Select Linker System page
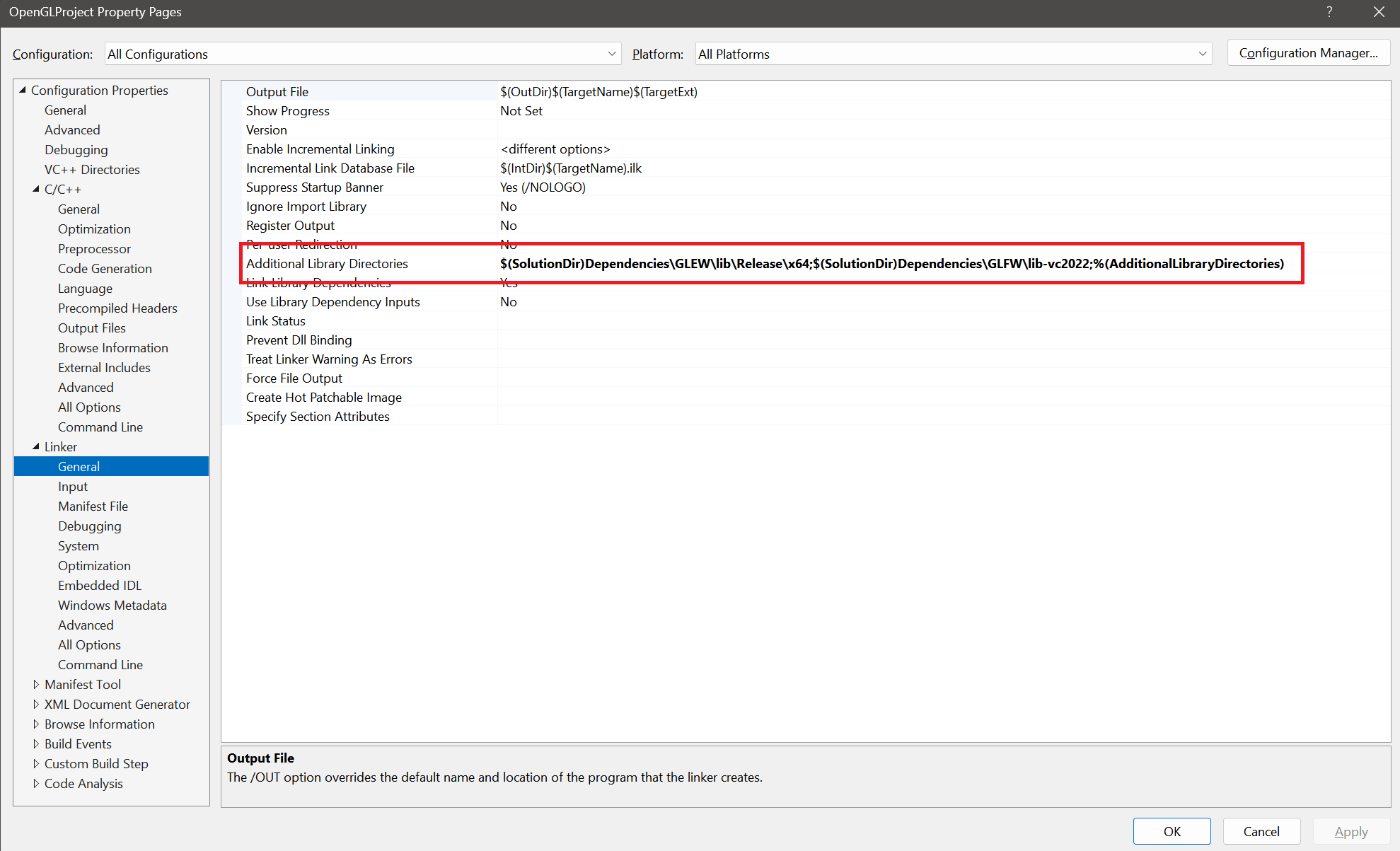This screenshot has height=851, width=1400. 79,545
